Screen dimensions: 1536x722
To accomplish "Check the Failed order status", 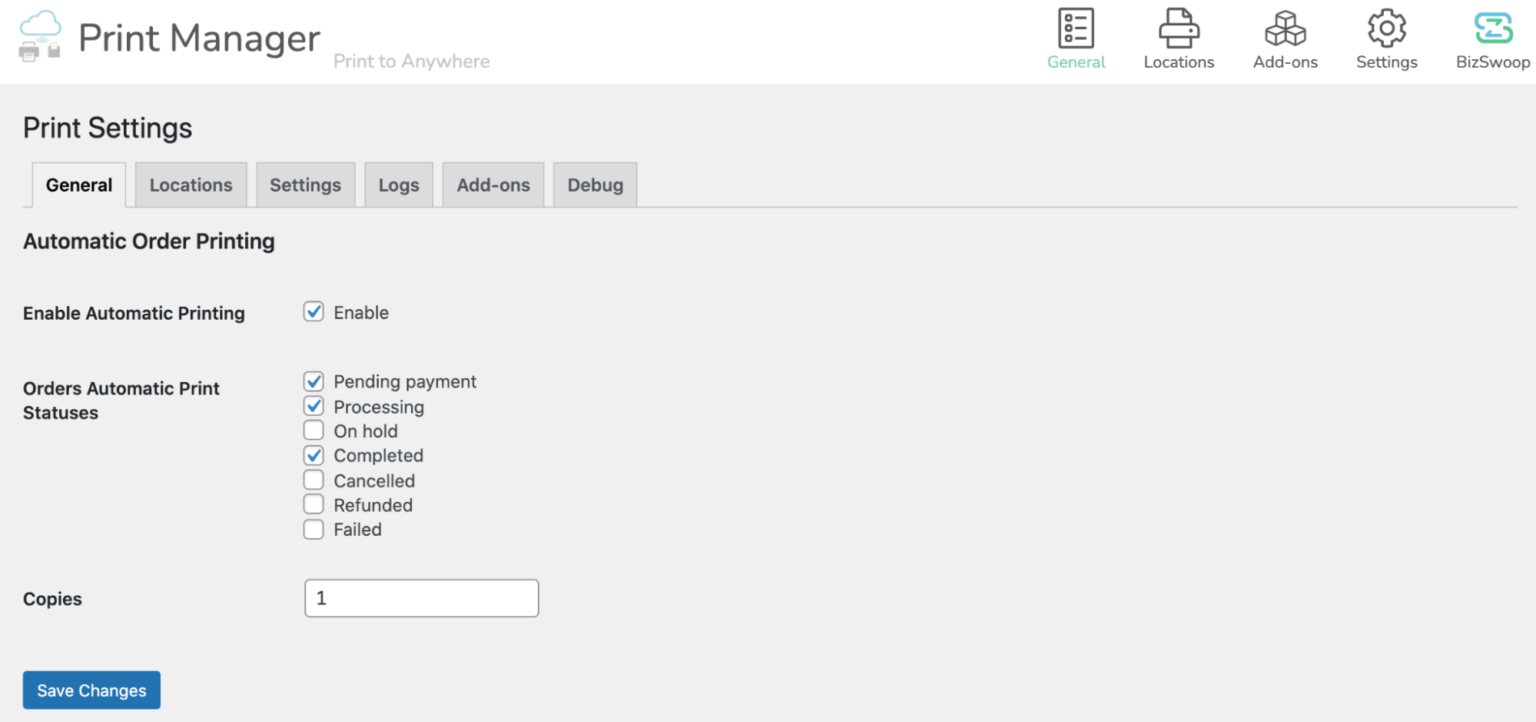I will coord(313,528).
